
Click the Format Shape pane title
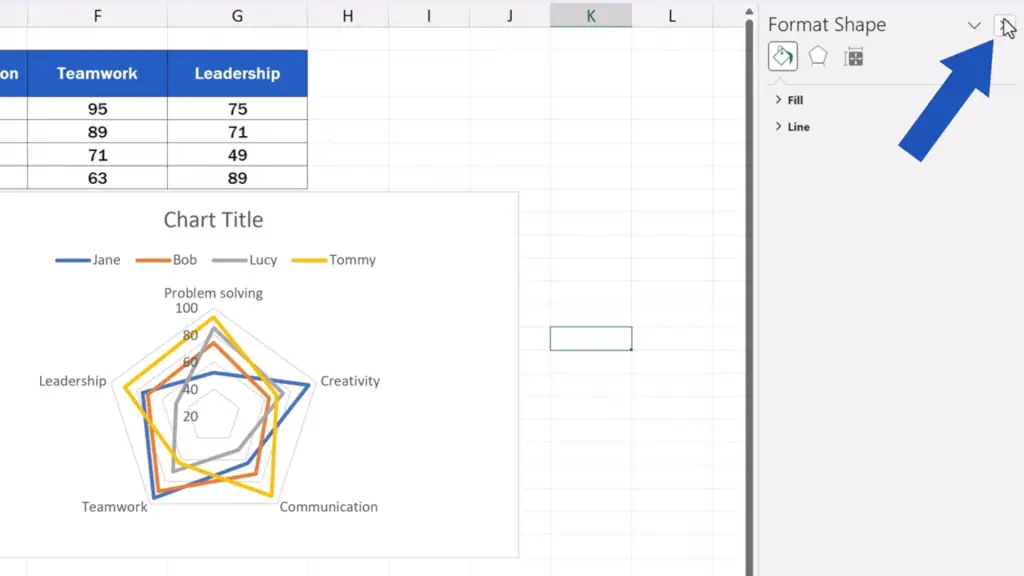(x=827, y=25)
